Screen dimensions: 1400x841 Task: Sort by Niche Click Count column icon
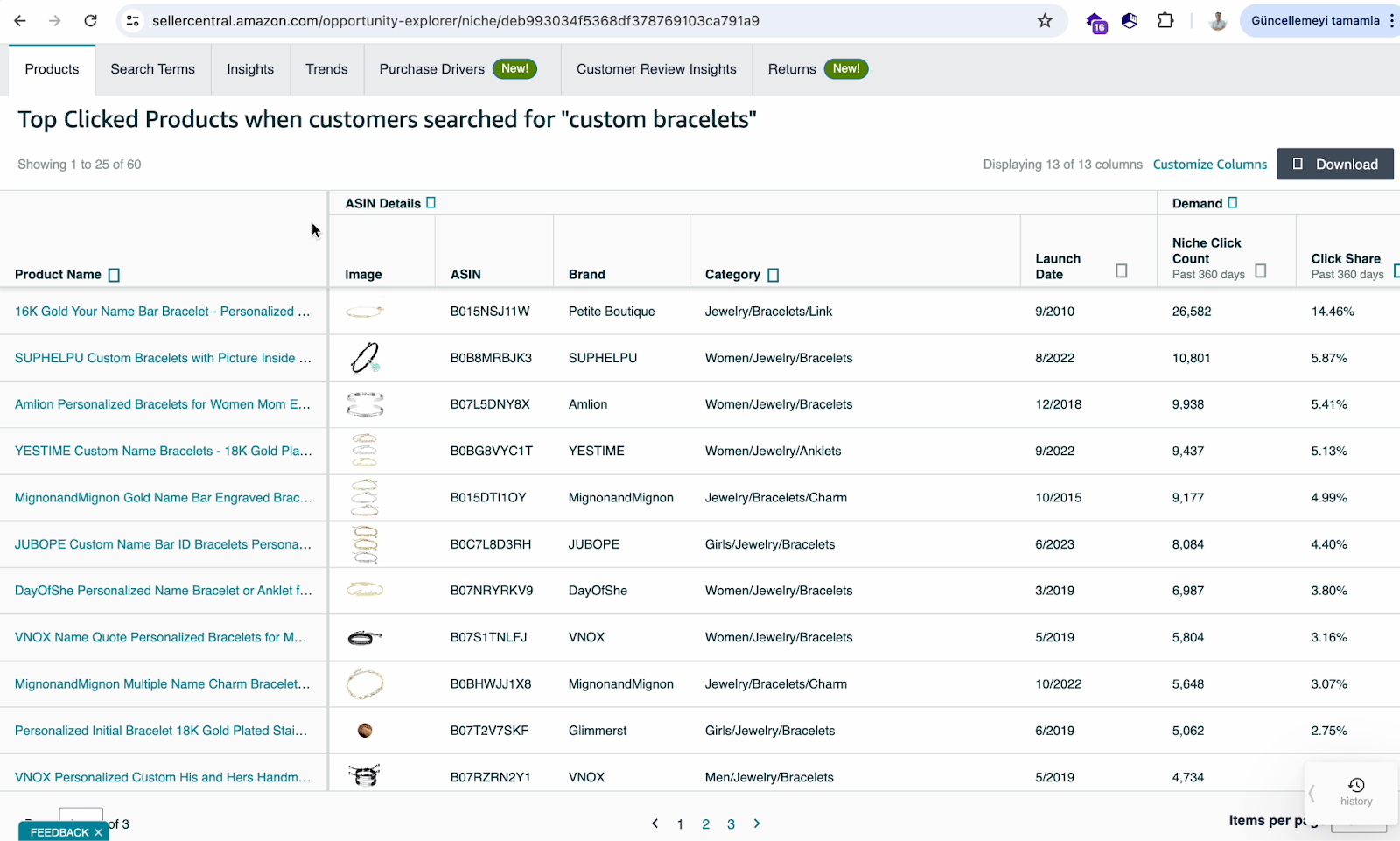click(x=1260, y=270)
